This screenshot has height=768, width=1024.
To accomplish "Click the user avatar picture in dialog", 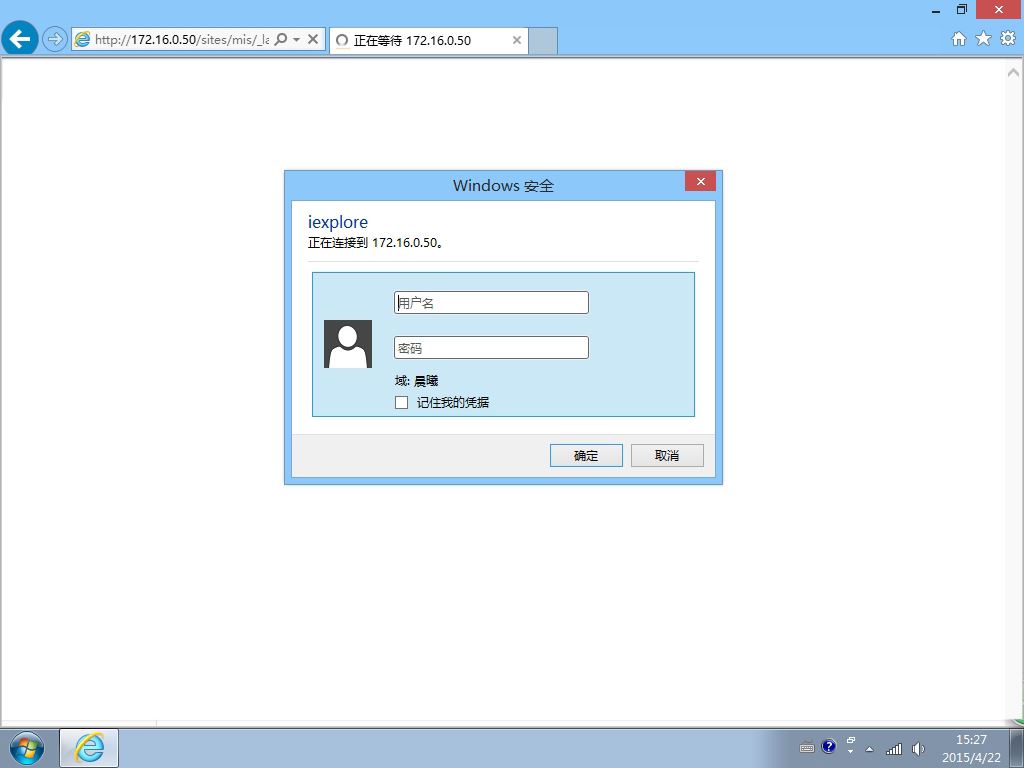I will click(348, 344).
